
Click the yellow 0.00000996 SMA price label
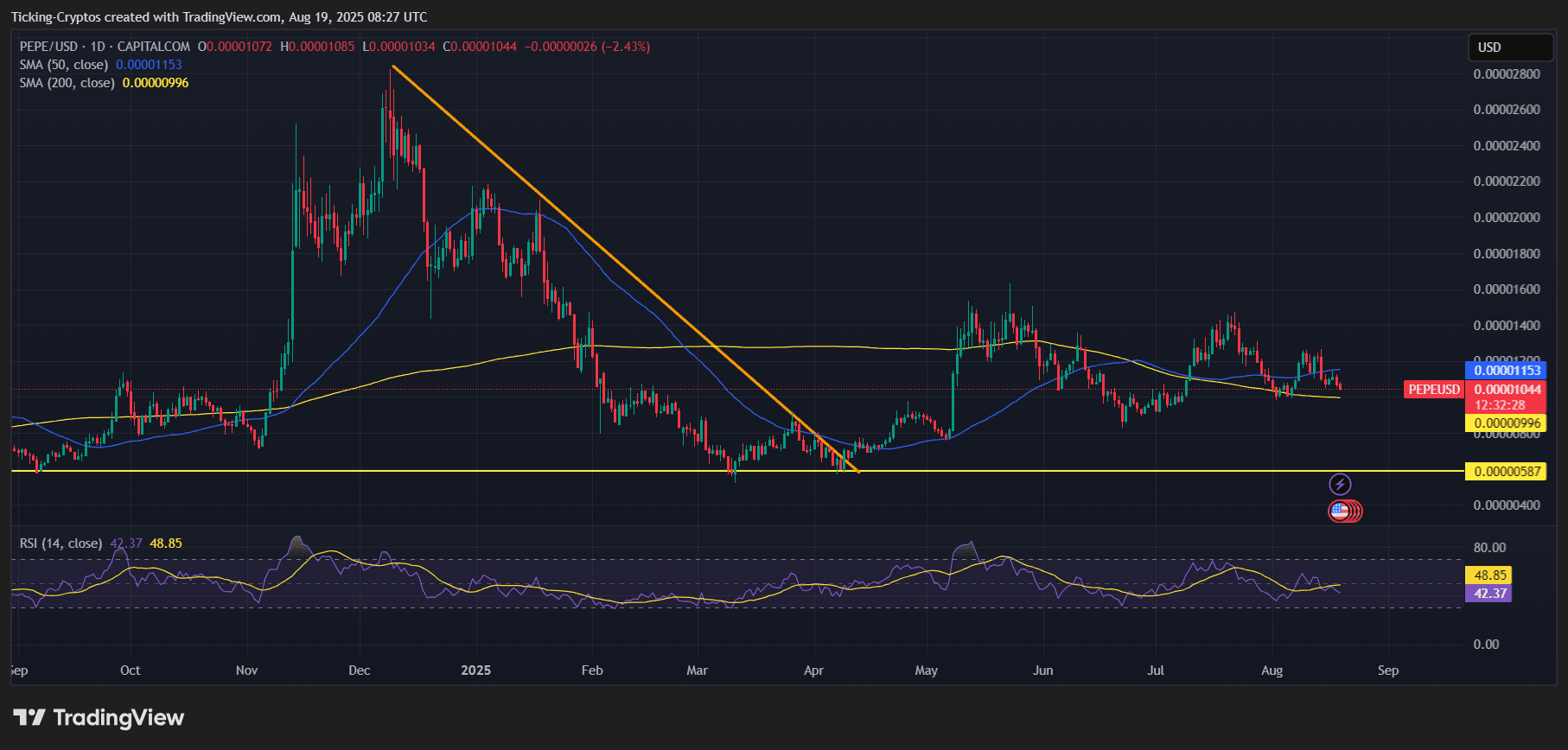[x=1507, y=423]
